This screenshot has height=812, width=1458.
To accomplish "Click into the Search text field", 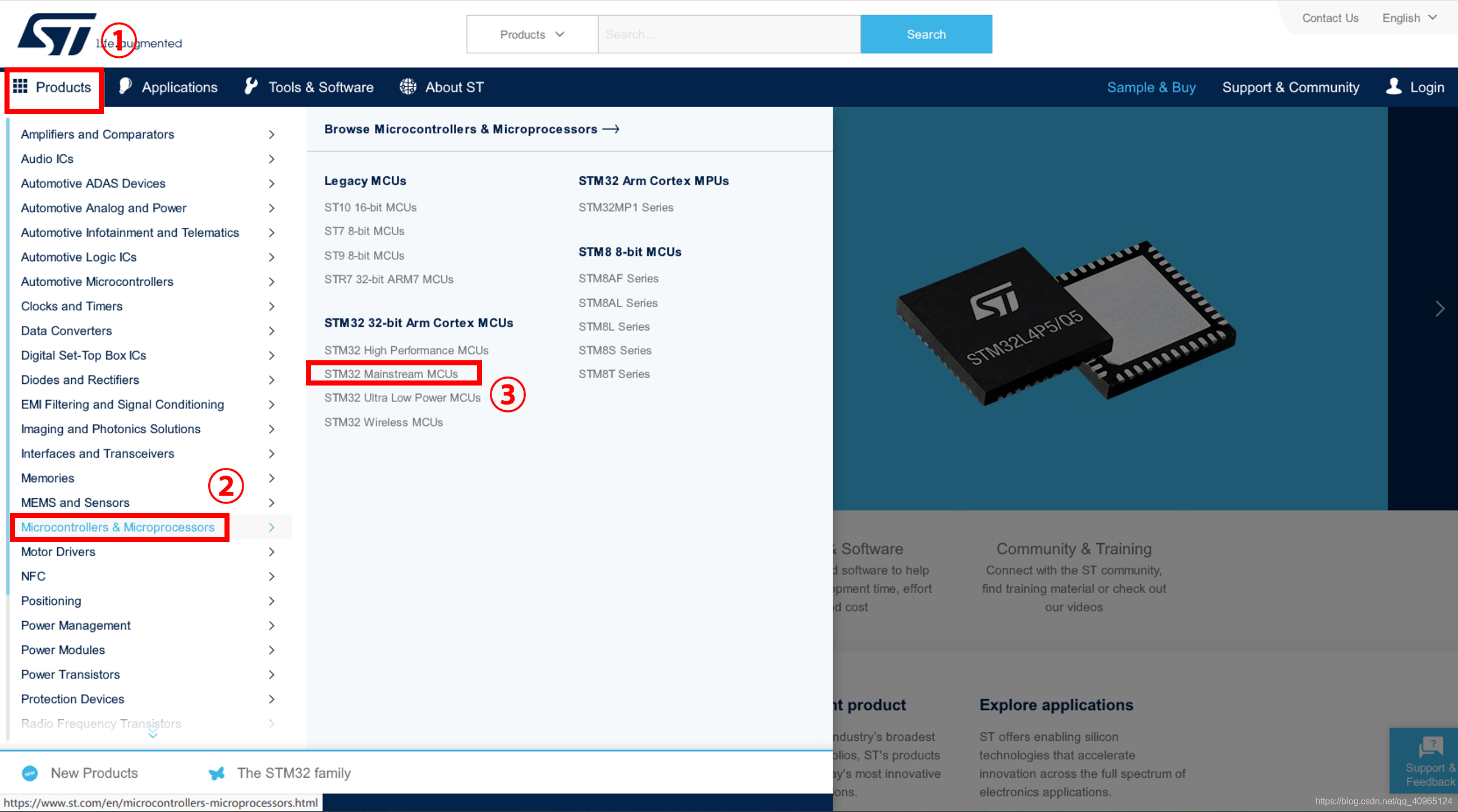I will [728, 35].
